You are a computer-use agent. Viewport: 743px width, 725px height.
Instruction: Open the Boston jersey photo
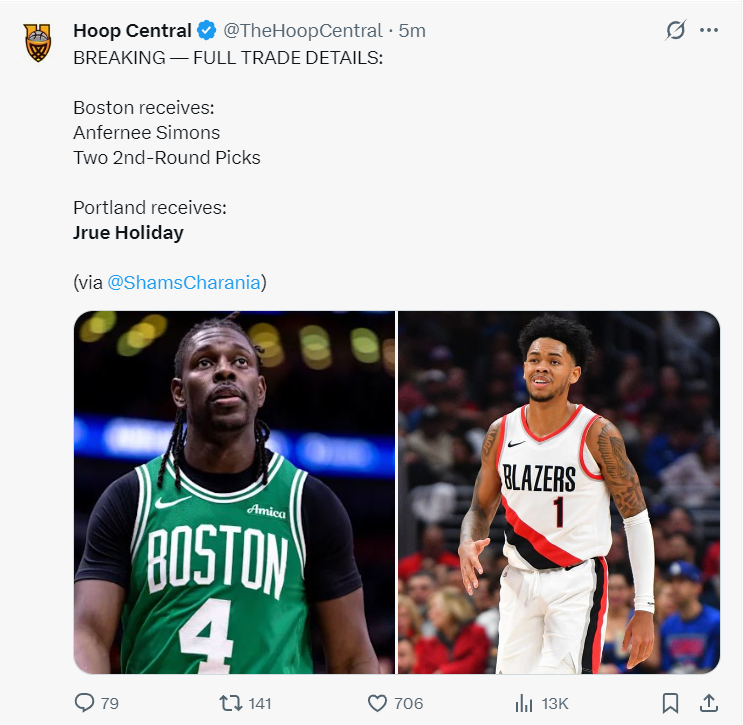[235, 492]
